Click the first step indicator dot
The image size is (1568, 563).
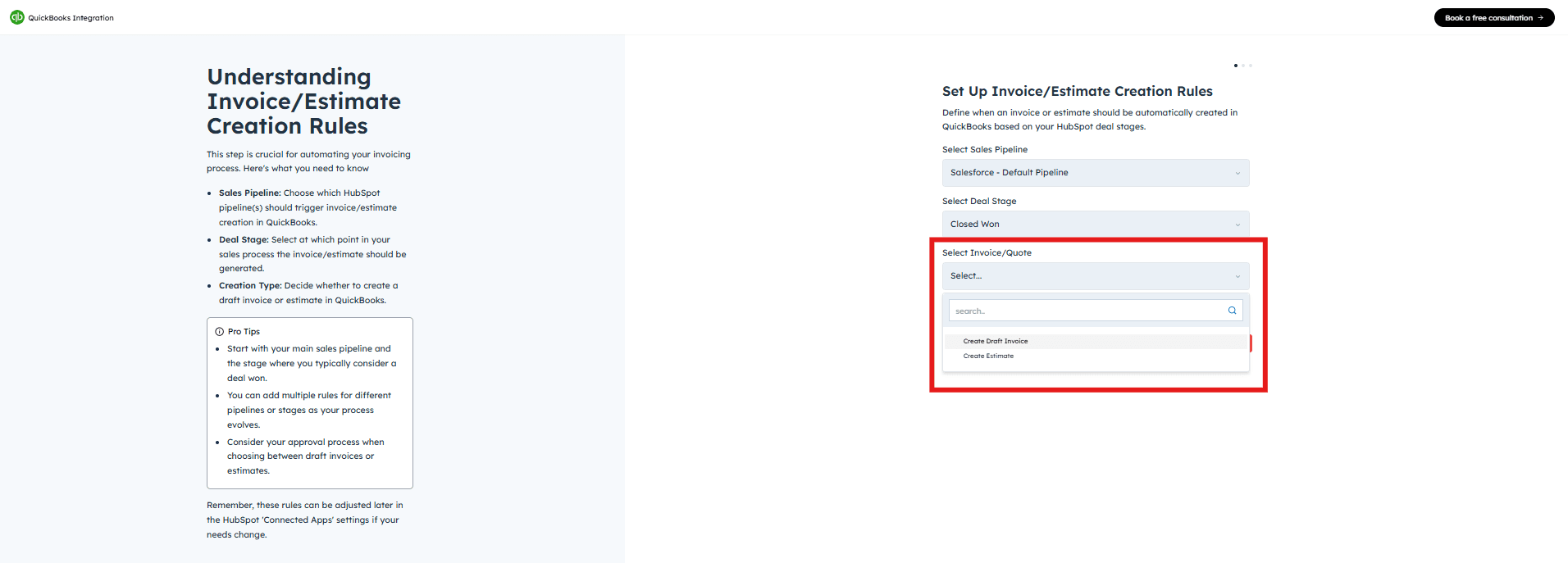(x=1236, y=66)
